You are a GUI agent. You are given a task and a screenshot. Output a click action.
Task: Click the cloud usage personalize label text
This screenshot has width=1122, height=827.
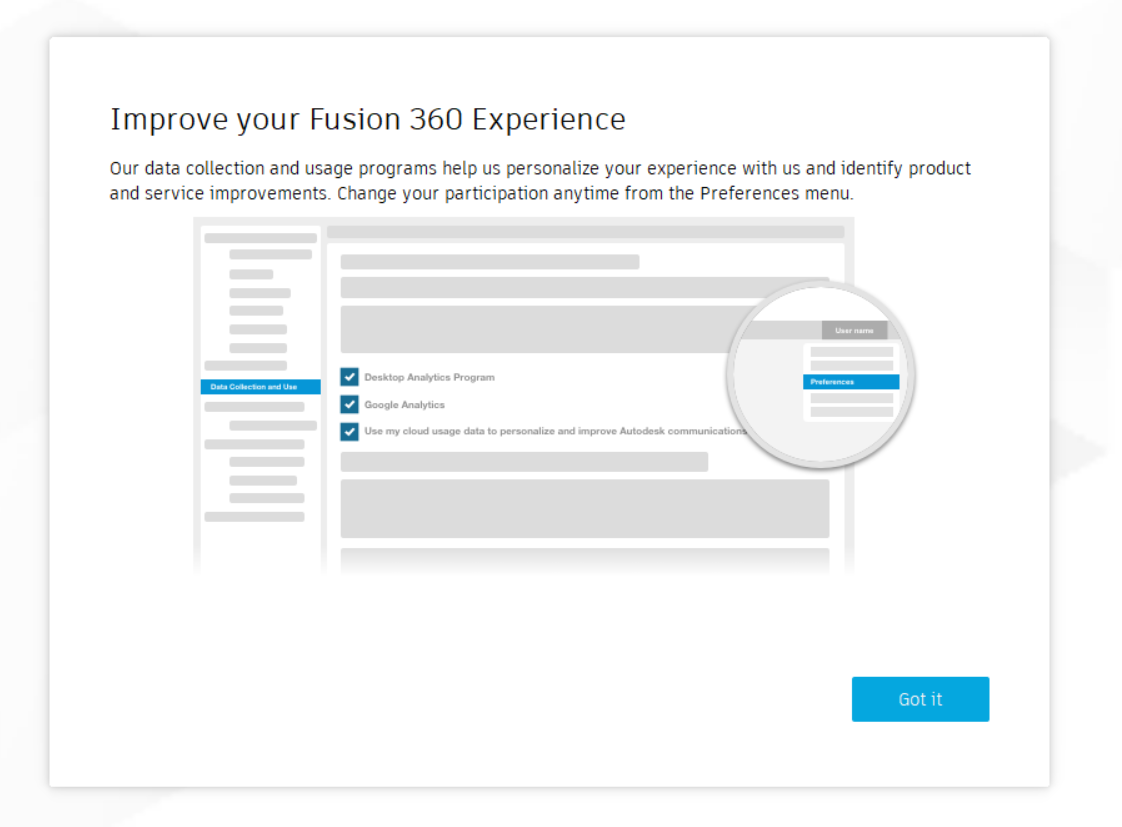[x=555, y=431]
